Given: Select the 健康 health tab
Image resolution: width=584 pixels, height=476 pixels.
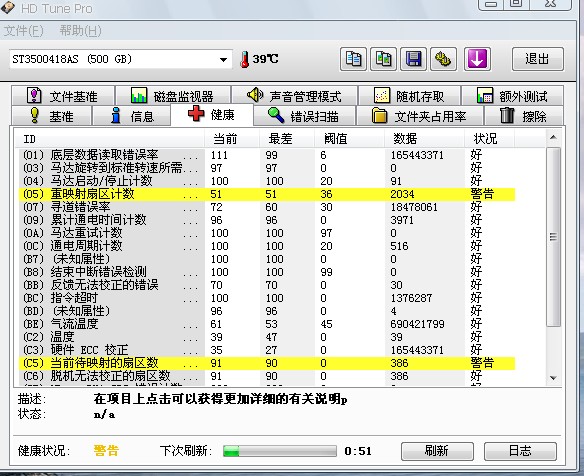Looking at the screenshot, I should point(212,114).
